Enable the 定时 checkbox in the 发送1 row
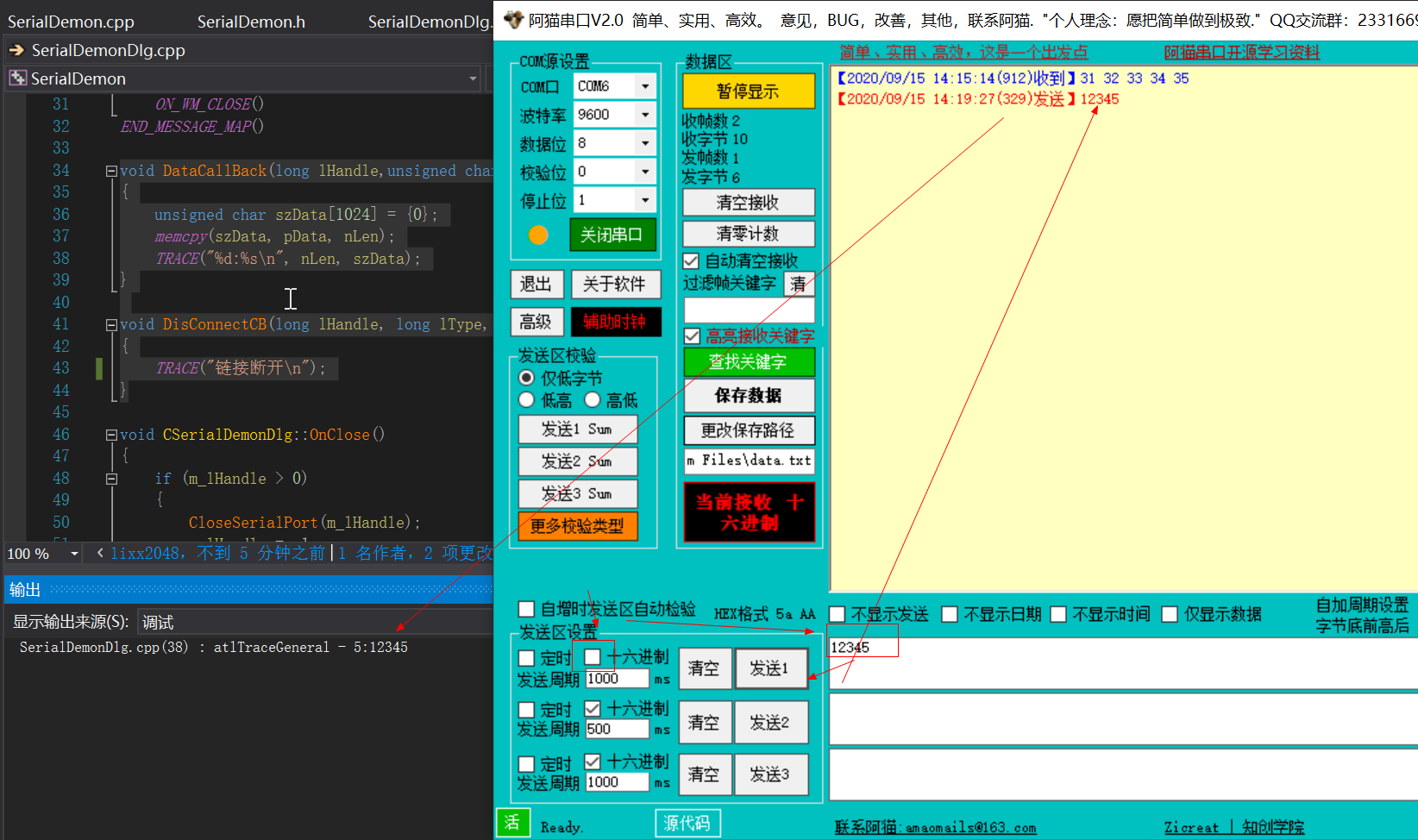Image resolution: width=1418 pixels, height=840 pixels. 526,658
